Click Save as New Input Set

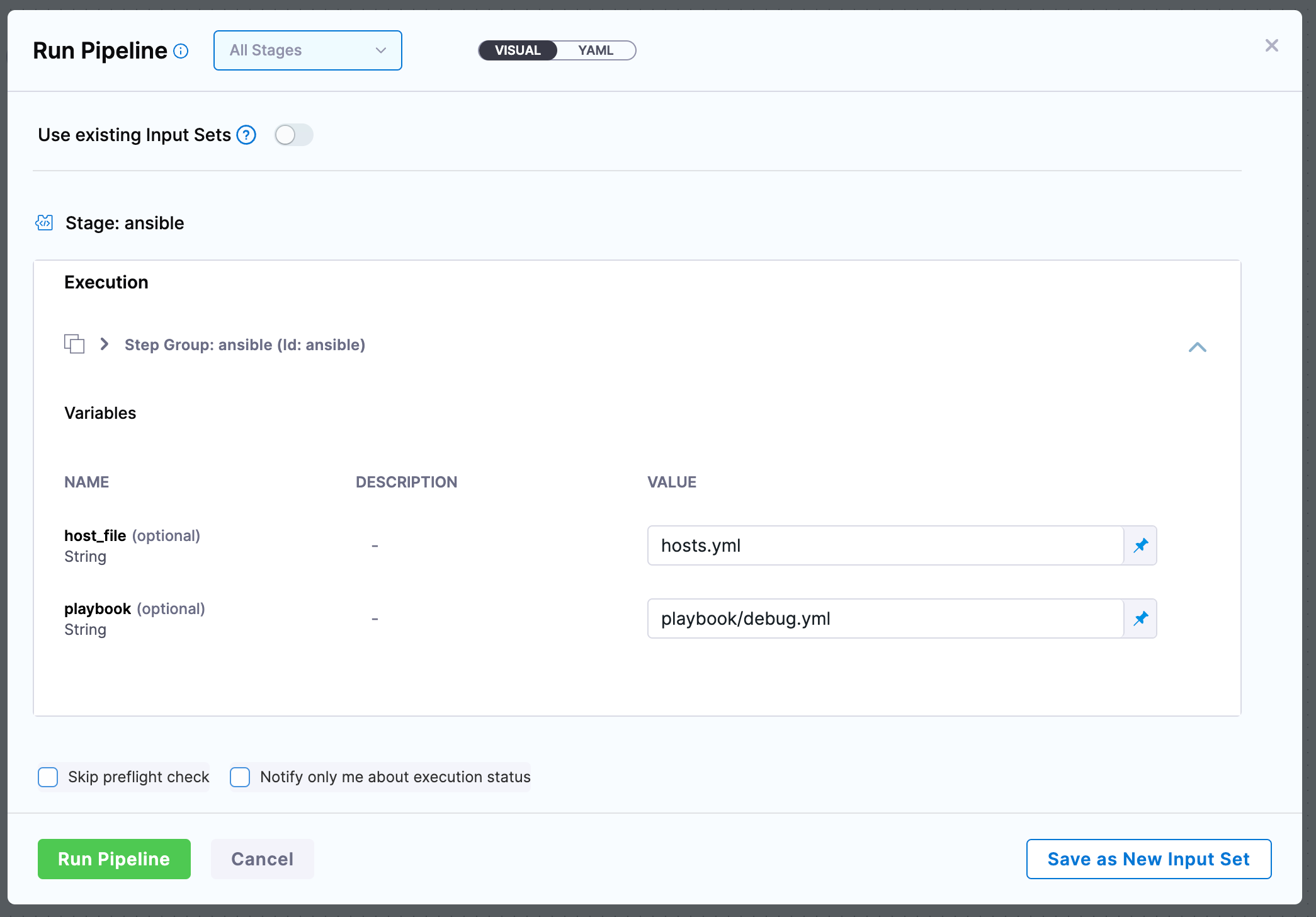point(1148,858)
